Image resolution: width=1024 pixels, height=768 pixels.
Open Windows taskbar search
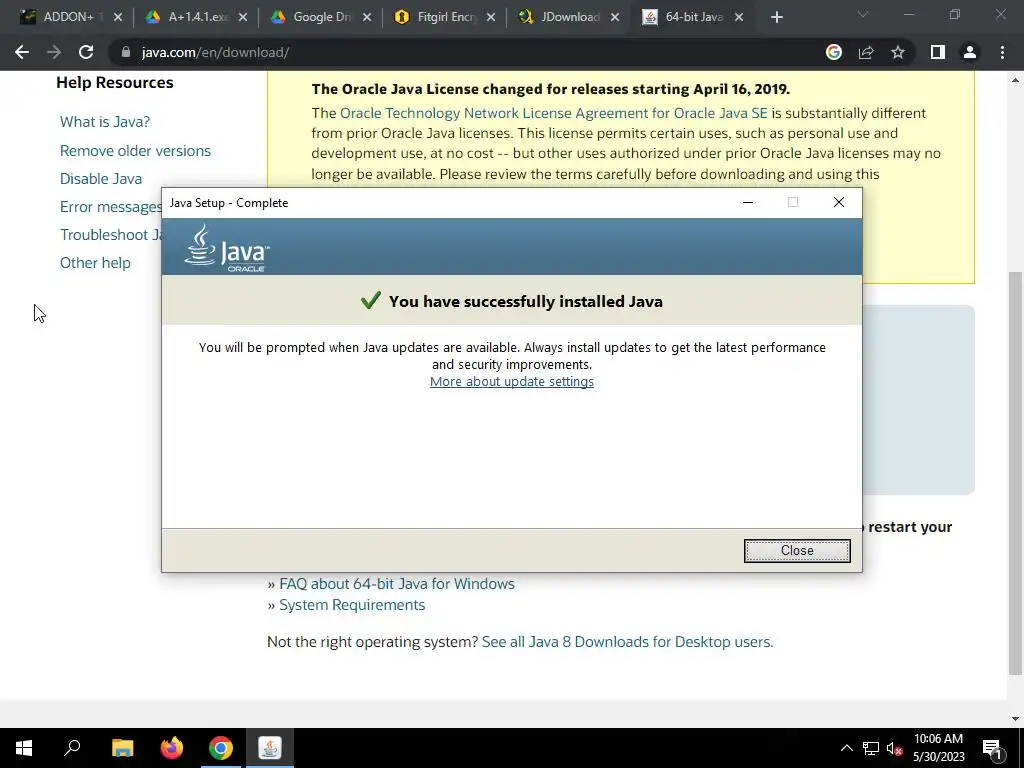pyautogui.click(x=72, y=748)
